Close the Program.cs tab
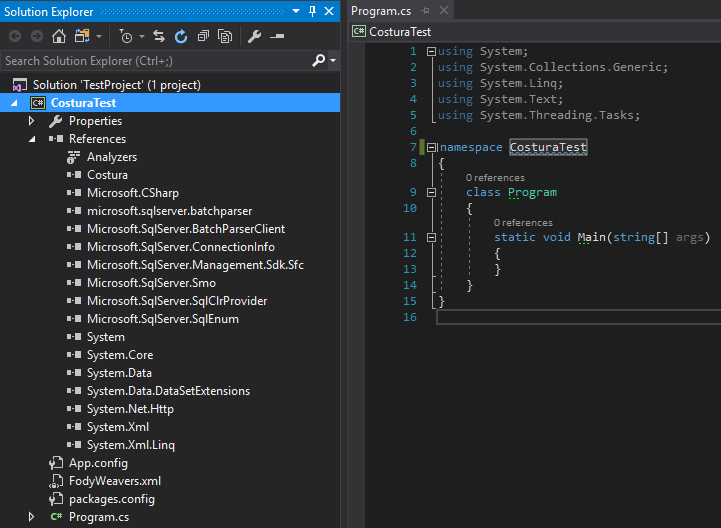This screenshot has height=528, width=721. tap(444, 10)
